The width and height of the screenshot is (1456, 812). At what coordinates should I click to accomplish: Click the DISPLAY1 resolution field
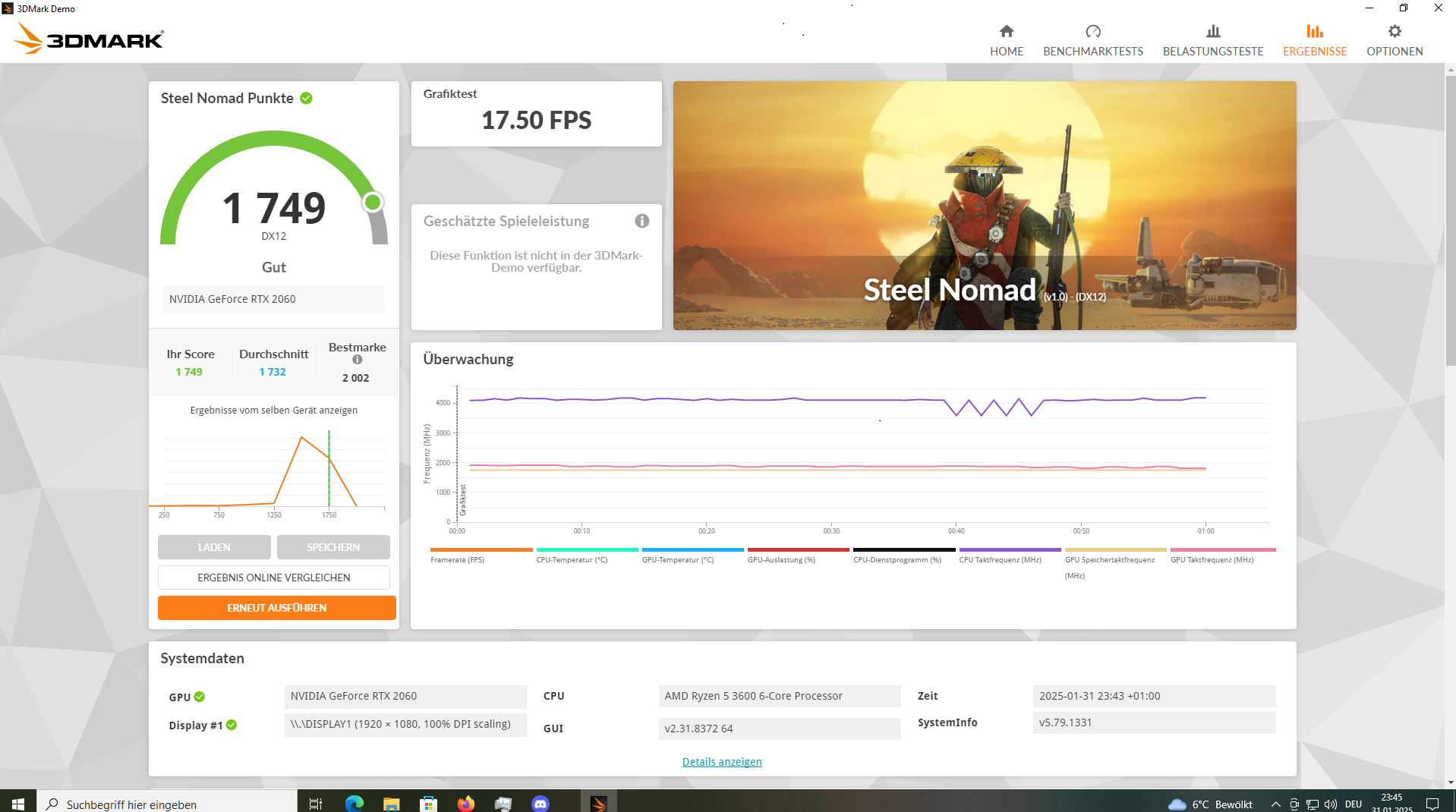click(x=405, y=724)
